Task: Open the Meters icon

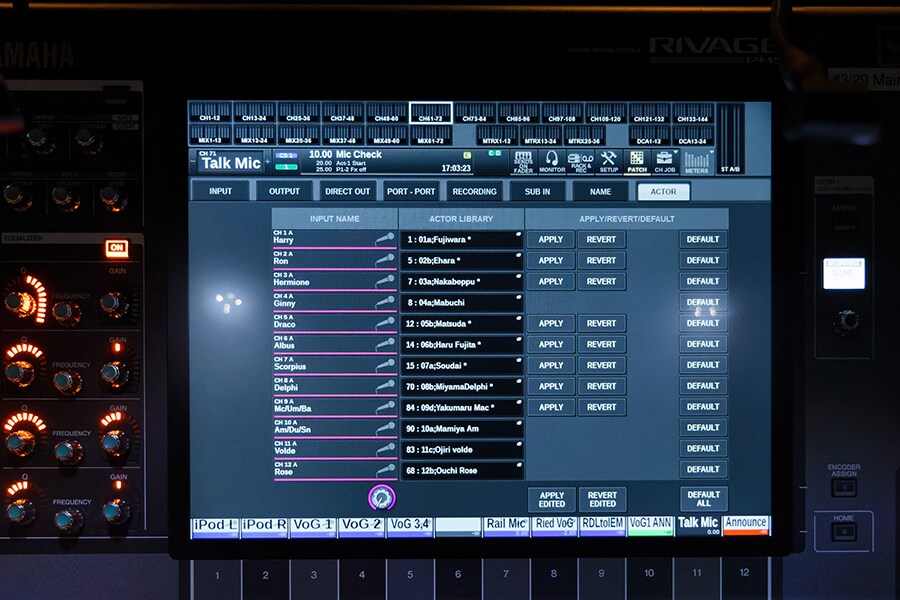Action: coord(696,162)
